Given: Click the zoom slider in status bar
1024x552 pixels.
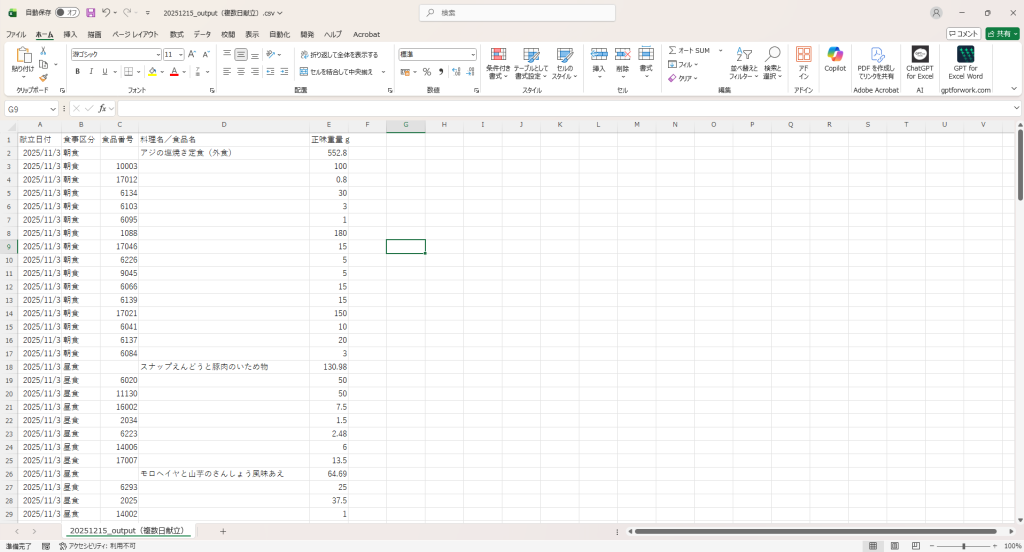Looking at the screenshot, I should pos(963,546).
